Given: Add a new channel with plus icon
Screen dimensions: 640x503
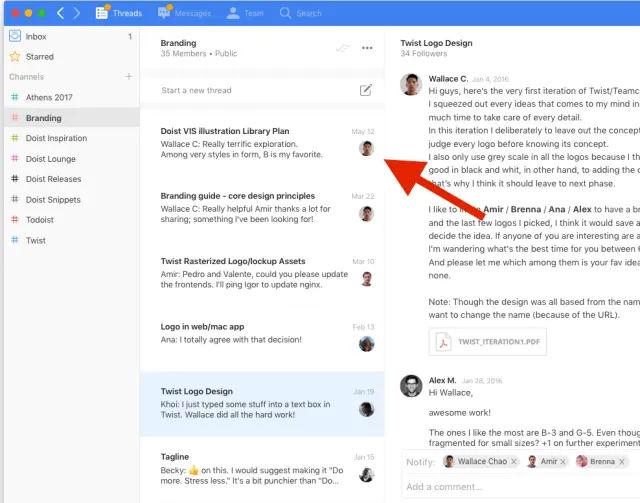Looking at the screenshot, I should coord(128,77).
